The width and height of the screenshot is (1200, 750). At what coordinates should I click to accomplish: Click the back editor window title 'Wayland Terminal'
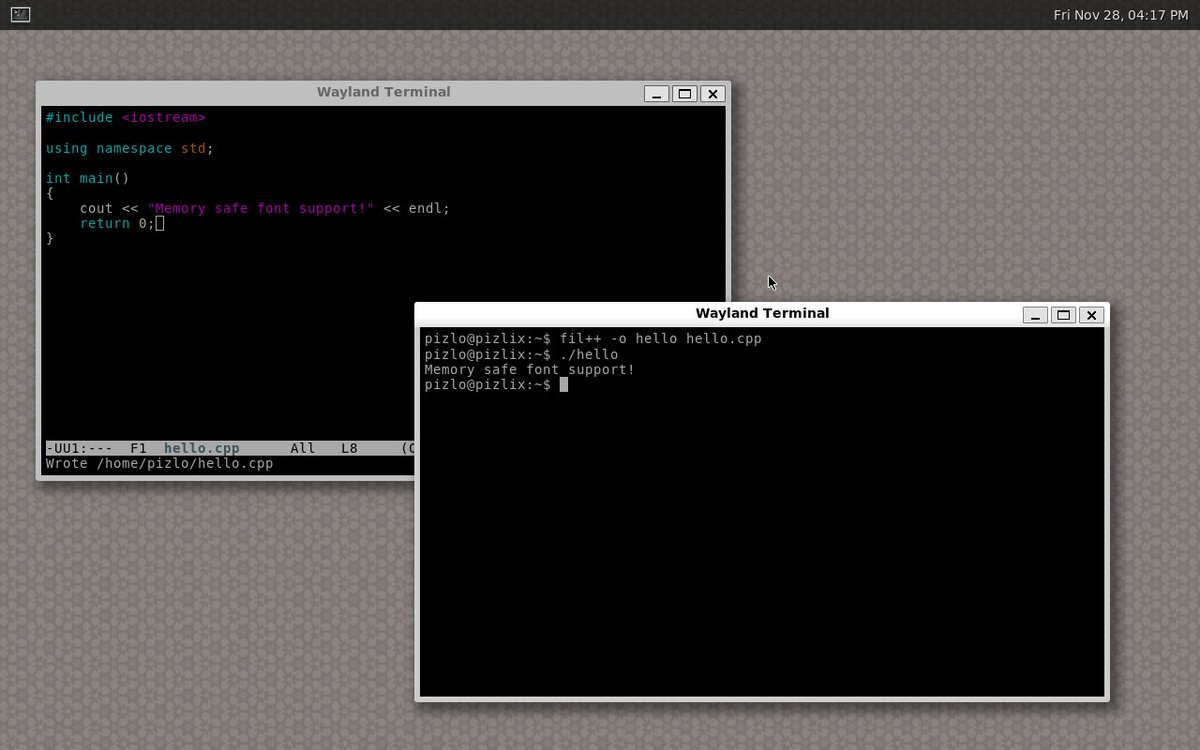click(384, 92)
